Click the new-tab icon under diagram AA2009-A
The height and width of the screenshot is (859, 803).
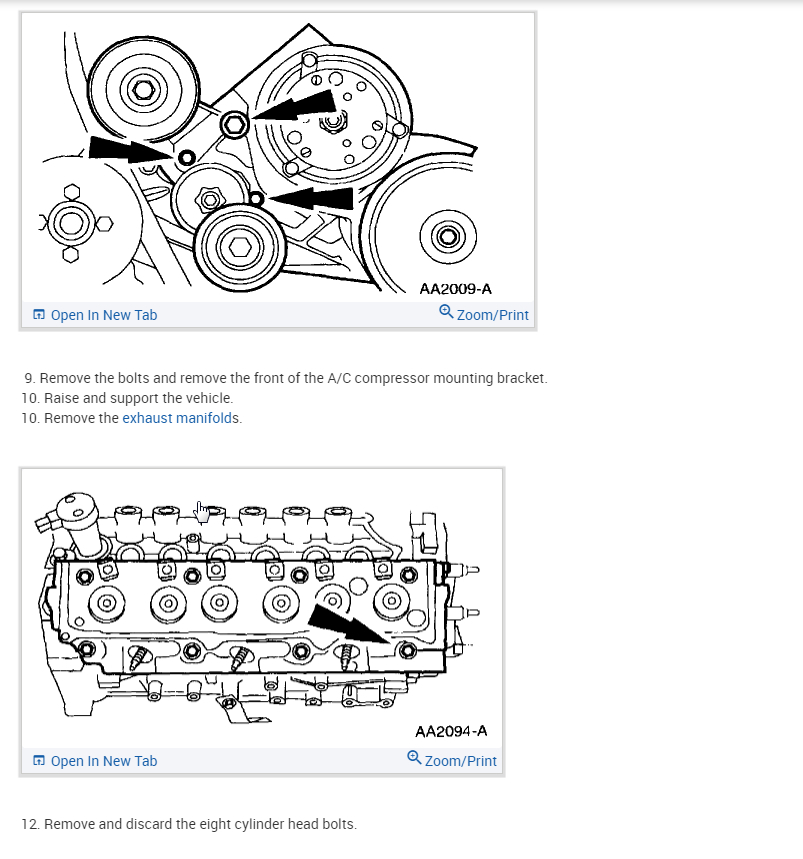click(39, 314)
